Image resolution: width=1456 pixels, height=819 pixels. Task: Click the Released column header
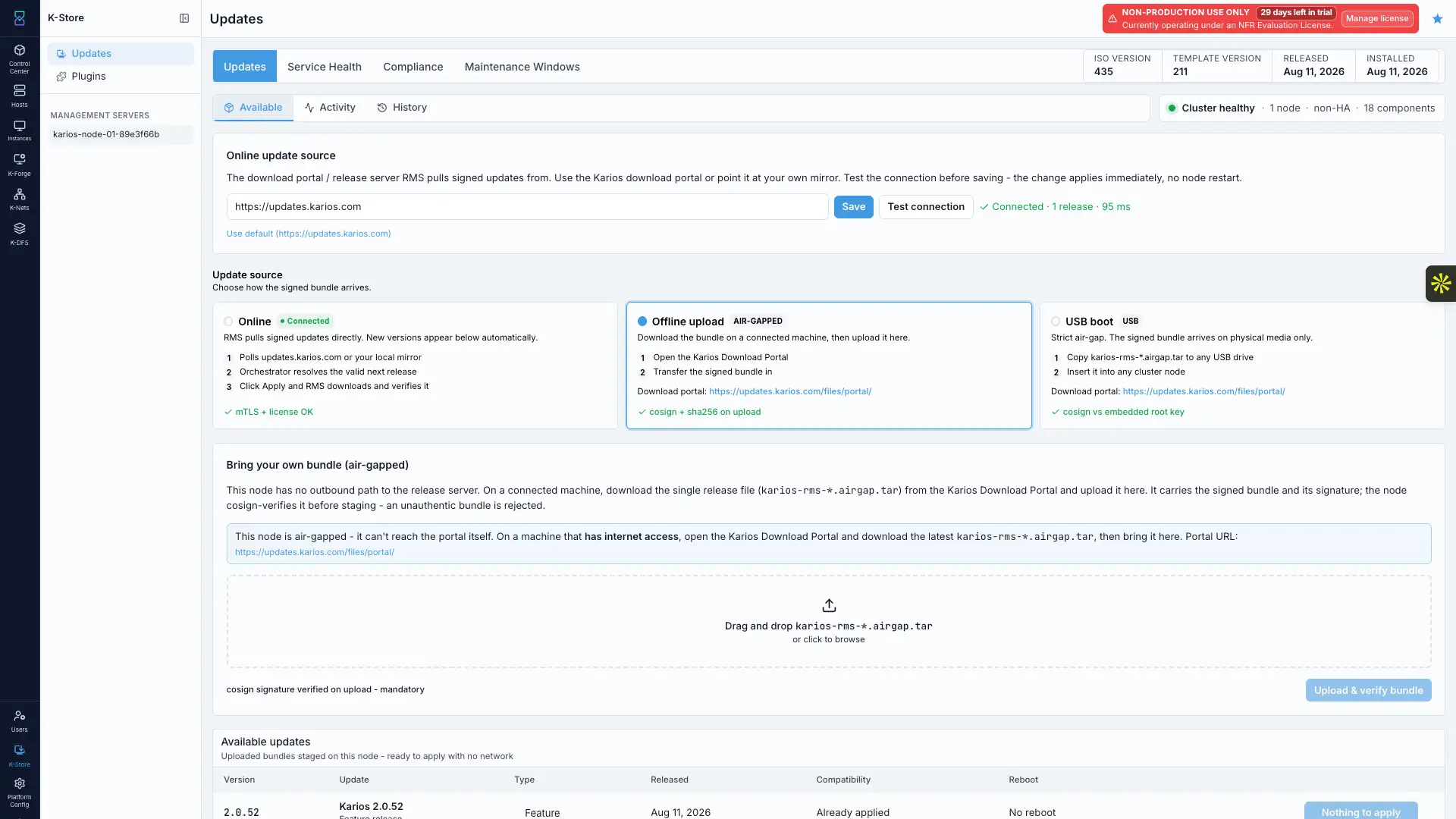pyautogui.click(x=670, y=780)
